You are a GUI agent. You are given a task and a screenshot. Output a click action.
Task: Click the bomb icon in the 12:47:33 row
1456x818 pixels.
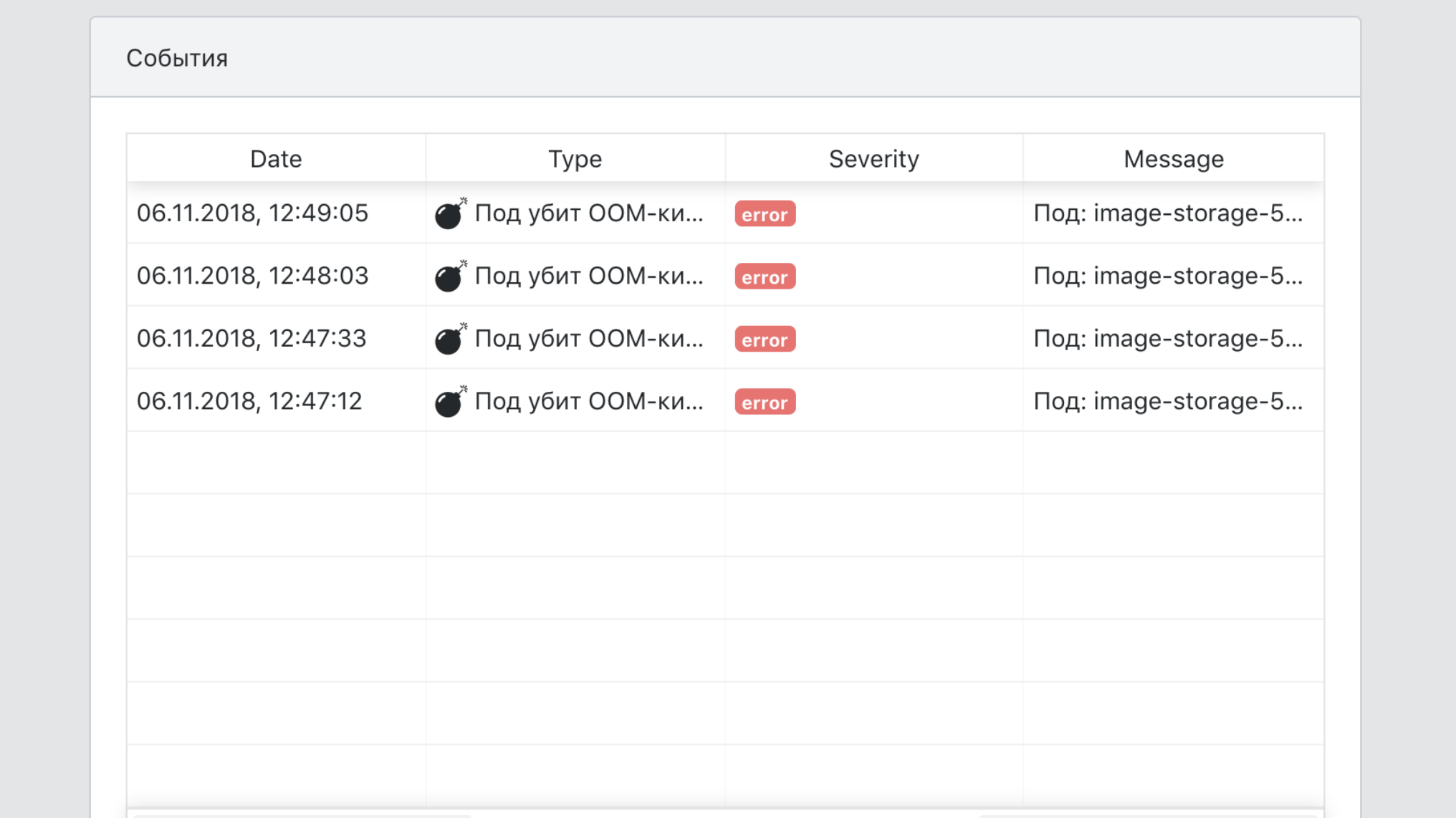(451, 339)
